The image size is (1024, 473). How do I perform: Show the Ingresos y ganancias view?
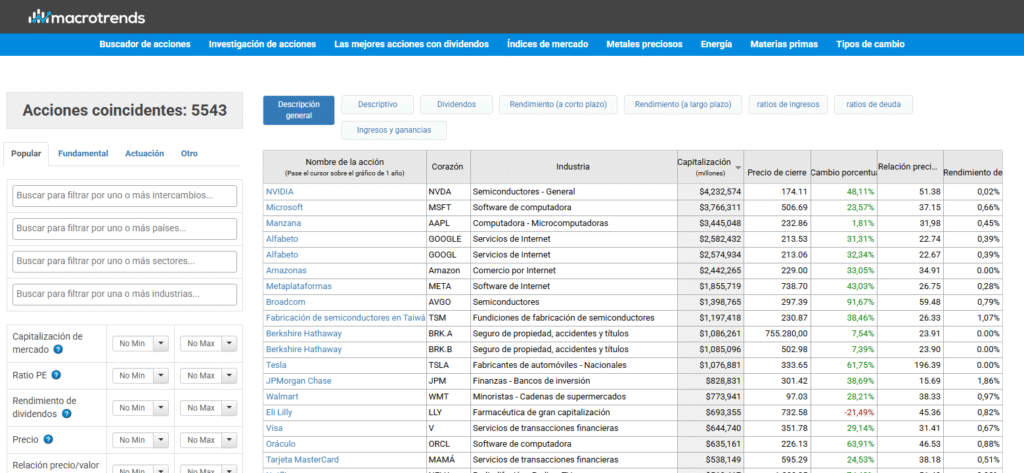pos(394,130)
